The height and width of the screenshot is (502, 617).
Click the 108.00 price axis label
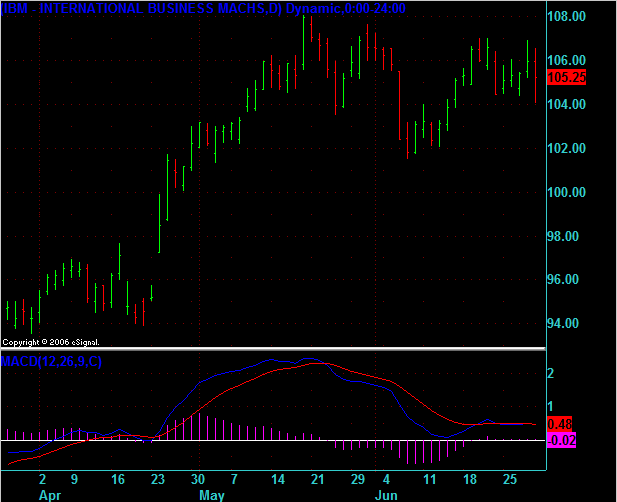[x=566, y=16]
